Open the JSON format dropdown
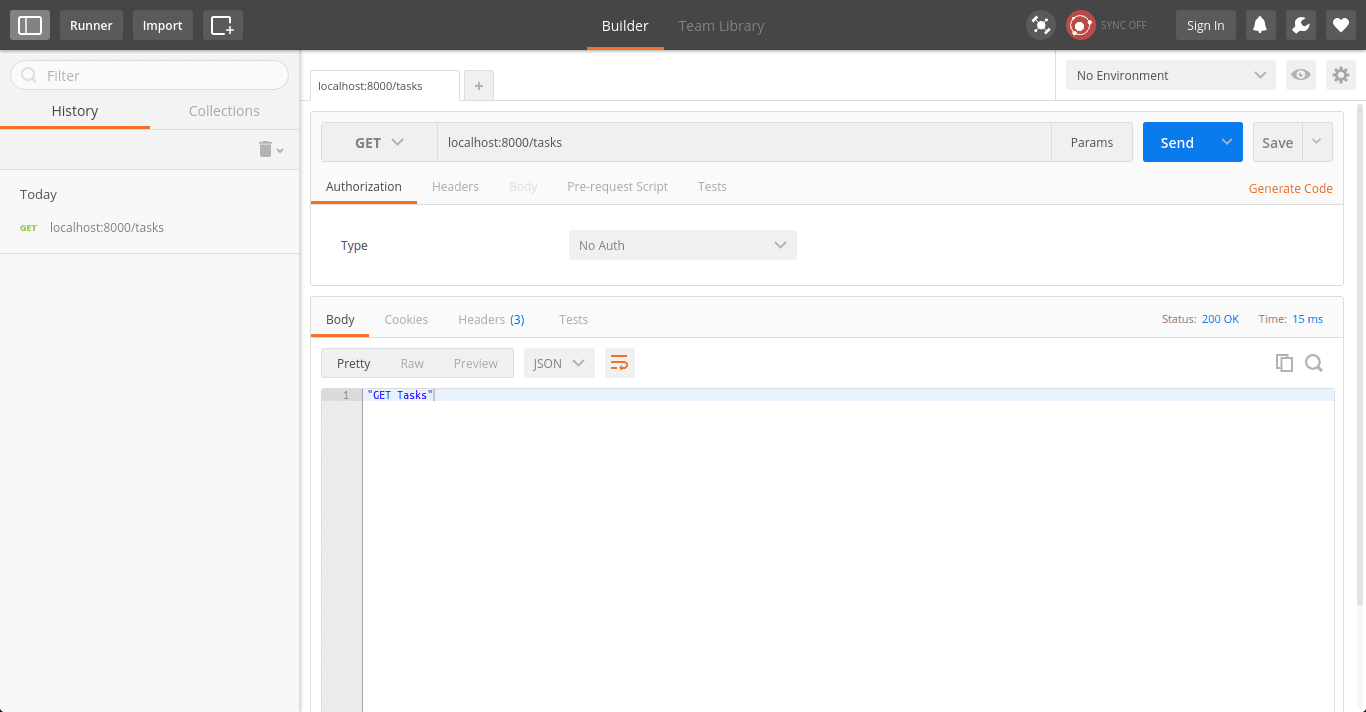 (x=559, y=363)
